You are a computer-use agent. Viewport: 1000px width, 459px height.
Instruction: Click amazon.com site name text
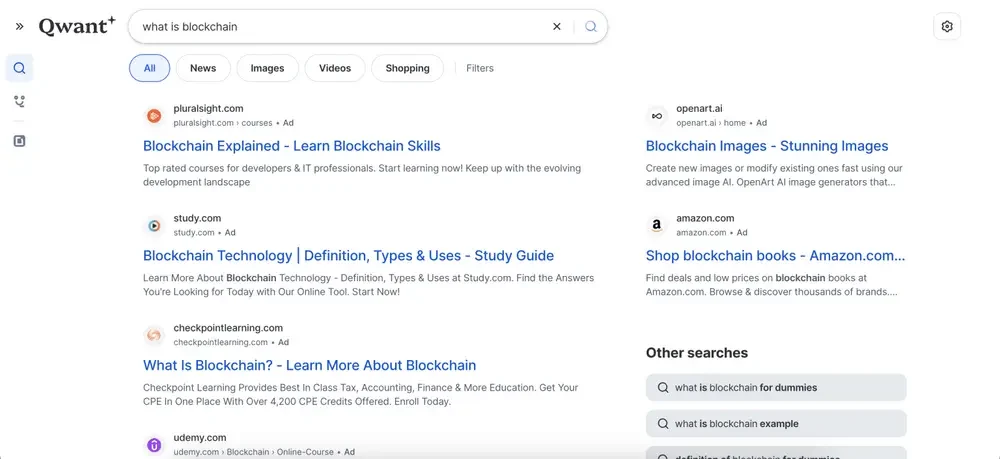point(705,218)
